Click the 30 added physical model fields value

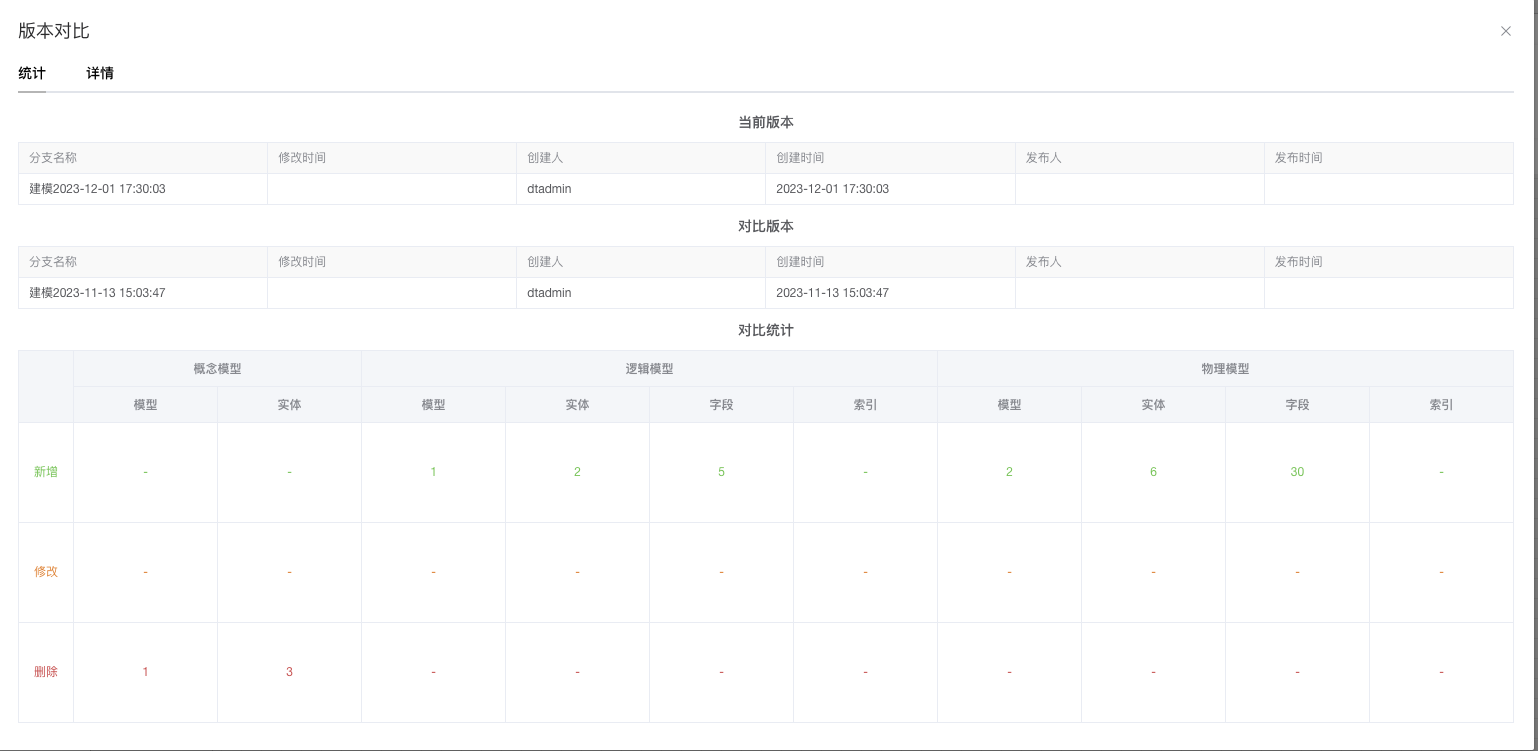tap(1297, 472)
